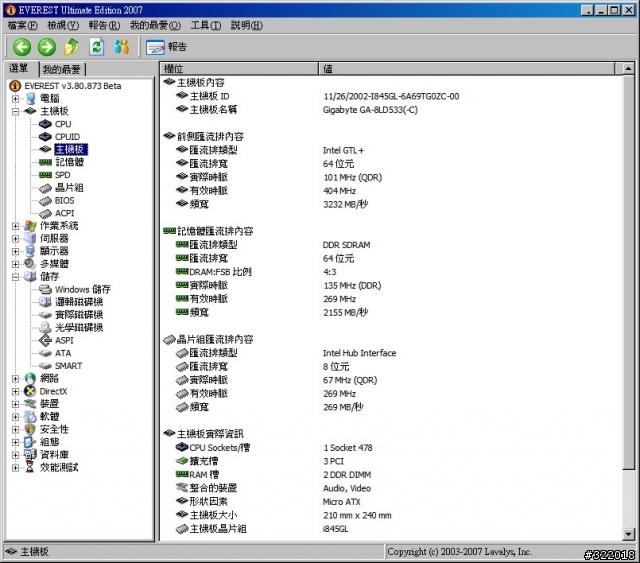This screenshot has width=640, height=563.
Task: Click the 值 column header
Action: pyautogui.click(x=466, y=69)
